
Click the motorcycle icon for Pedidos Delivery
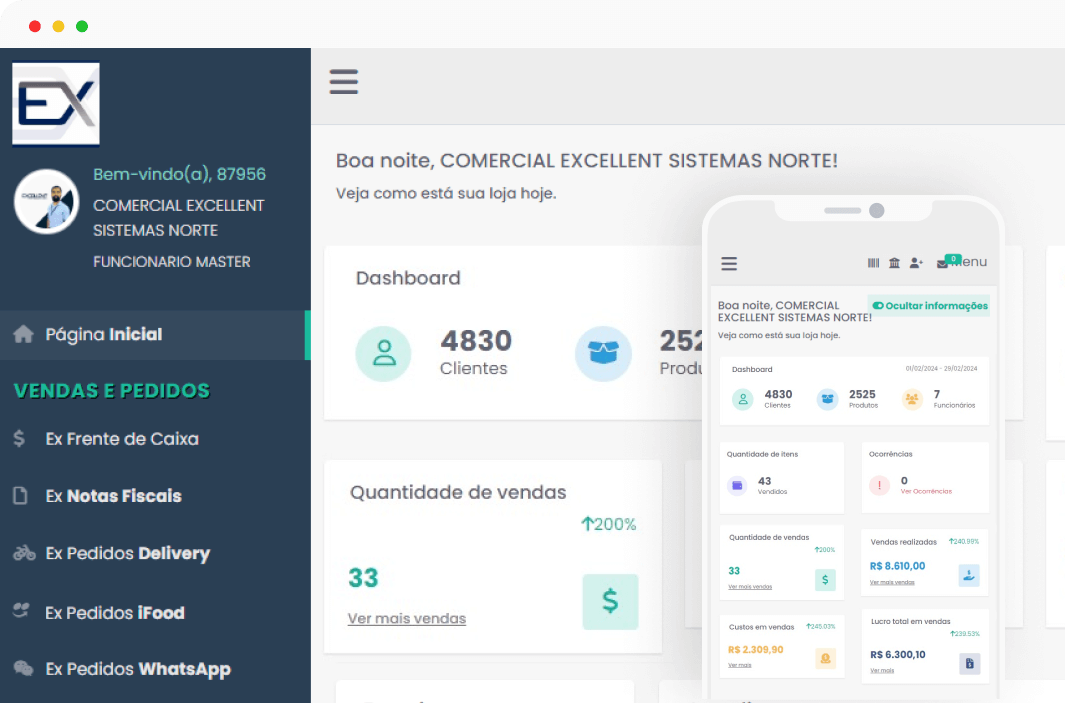click(x=24, y=553)
